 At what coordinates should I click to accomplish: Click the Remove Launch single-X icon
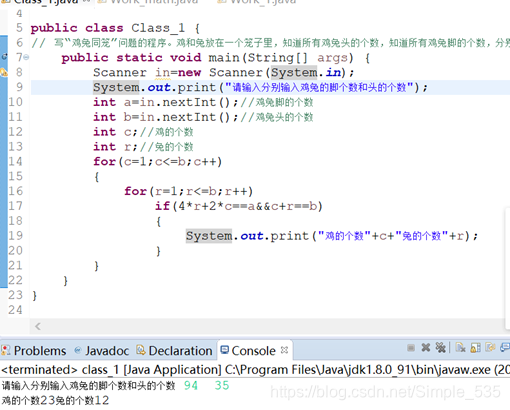point(426,348)
